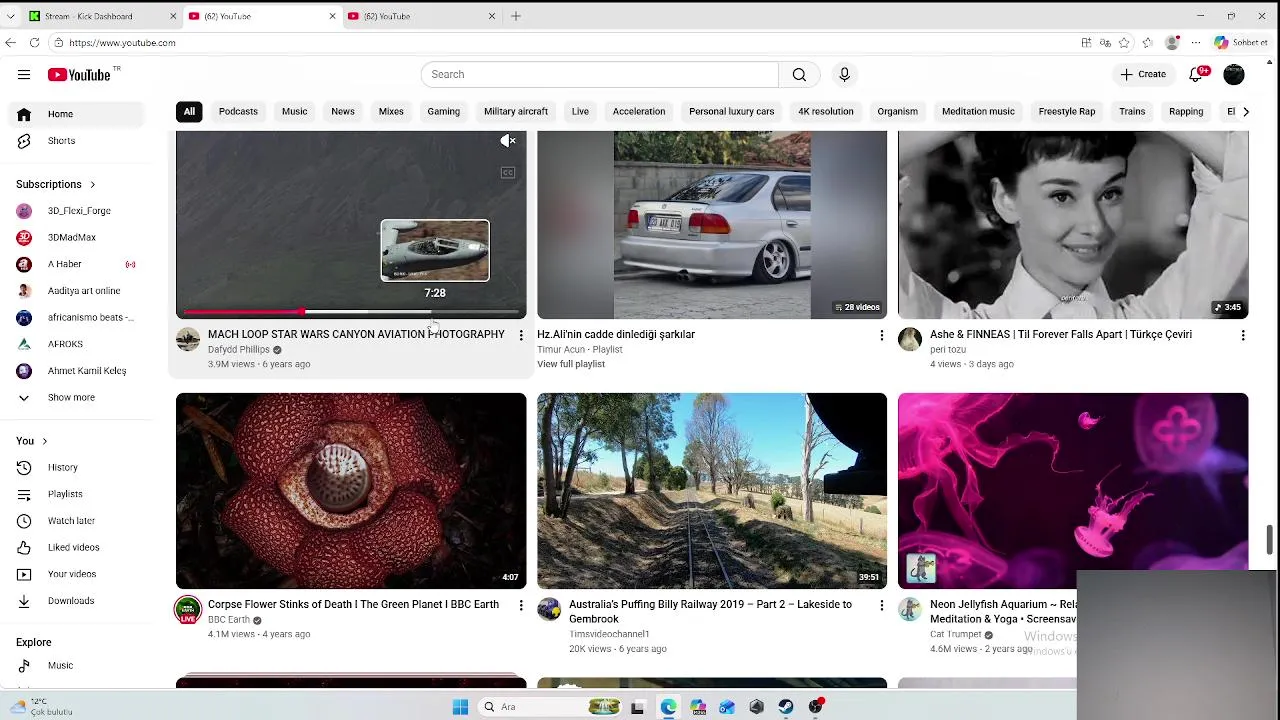
Task: Open Steam from the taskbar
Action: point(786,707)
